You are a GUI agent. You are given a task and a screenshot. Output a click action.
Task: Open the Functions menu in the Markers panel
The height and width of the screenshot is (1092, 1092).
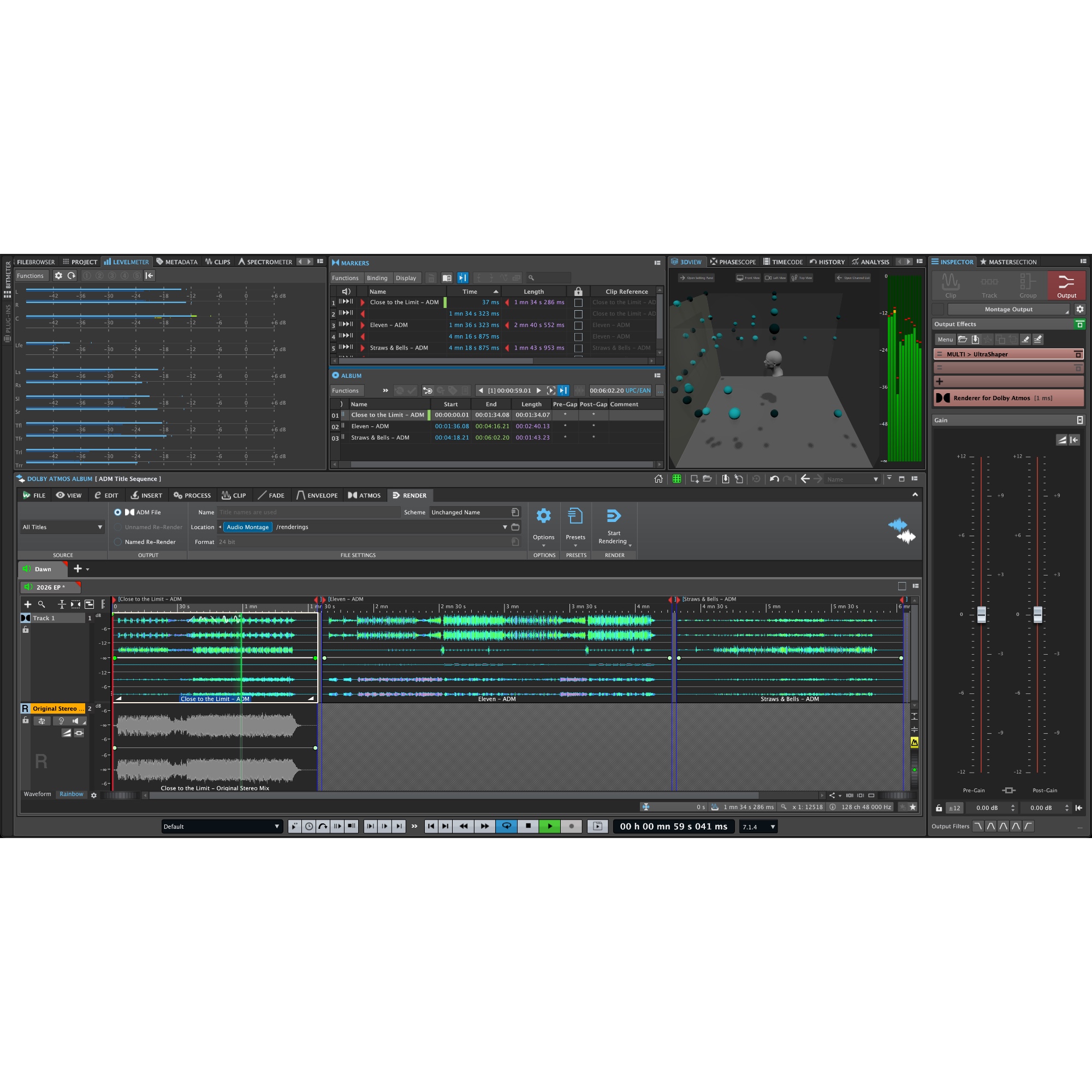pos(346,277)
